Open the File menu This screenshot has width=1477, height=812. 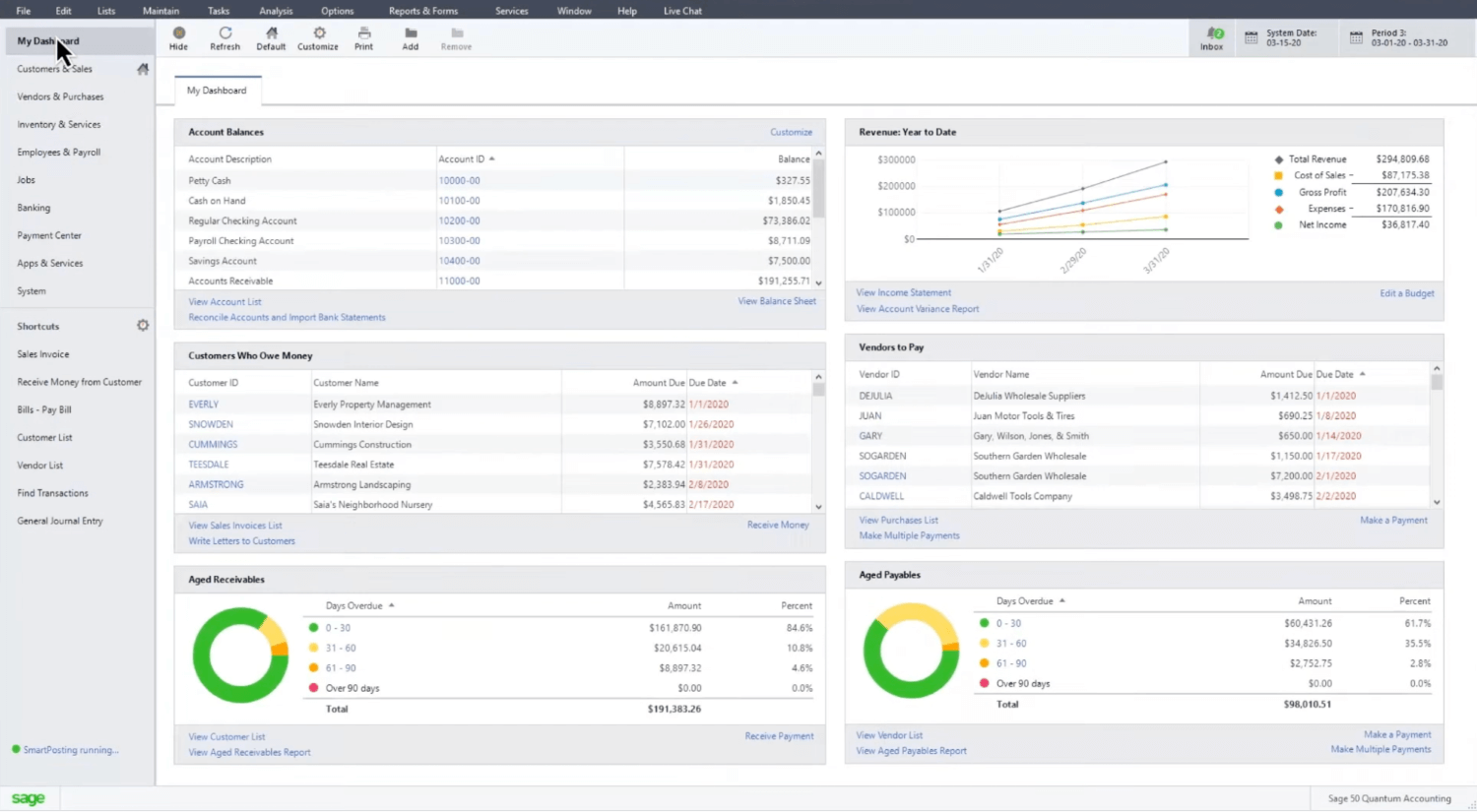(x=24, y=11)
